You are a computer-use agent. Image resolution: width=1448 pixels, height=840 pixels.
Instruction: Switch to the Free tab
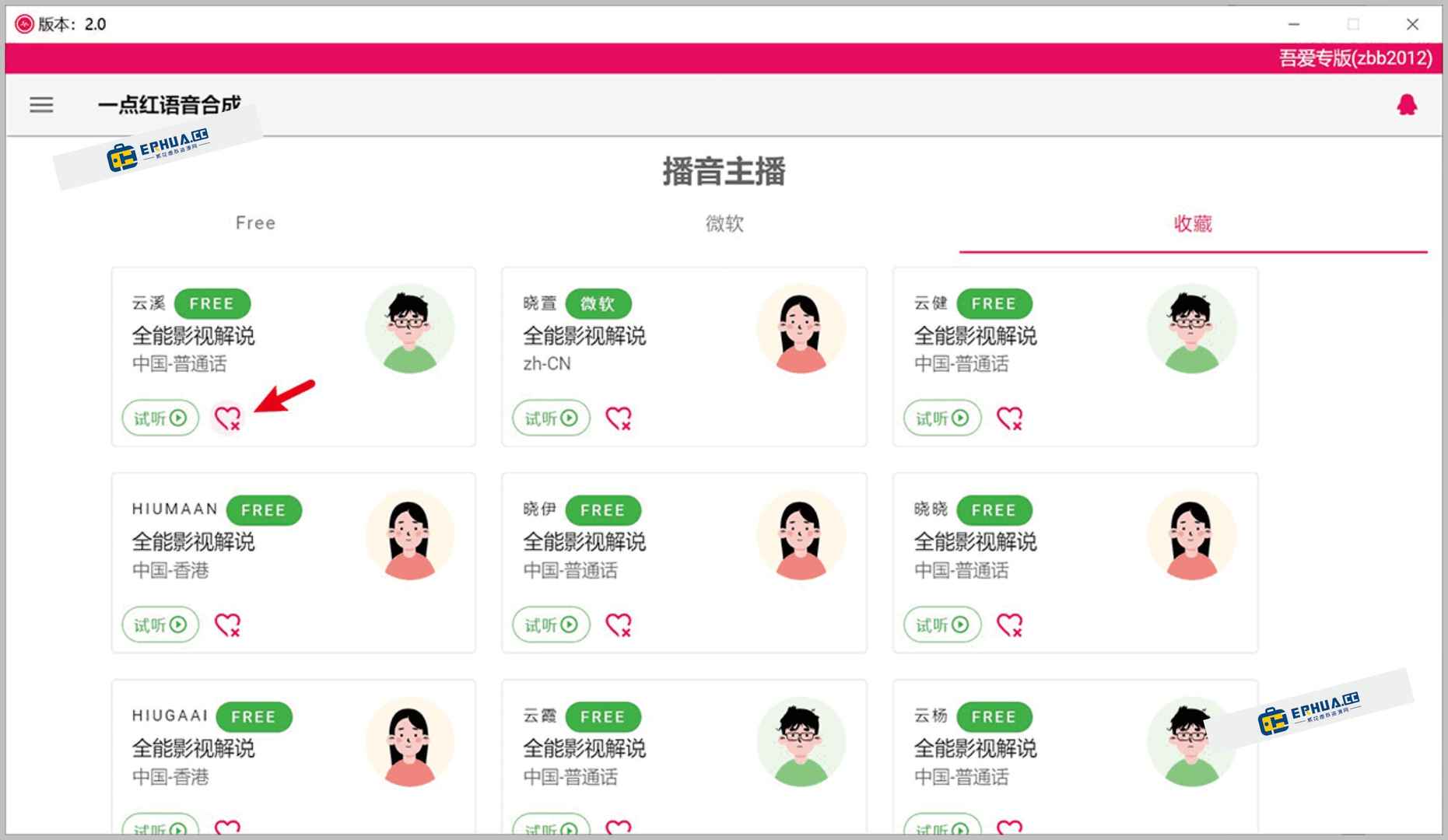pos(255,223)
